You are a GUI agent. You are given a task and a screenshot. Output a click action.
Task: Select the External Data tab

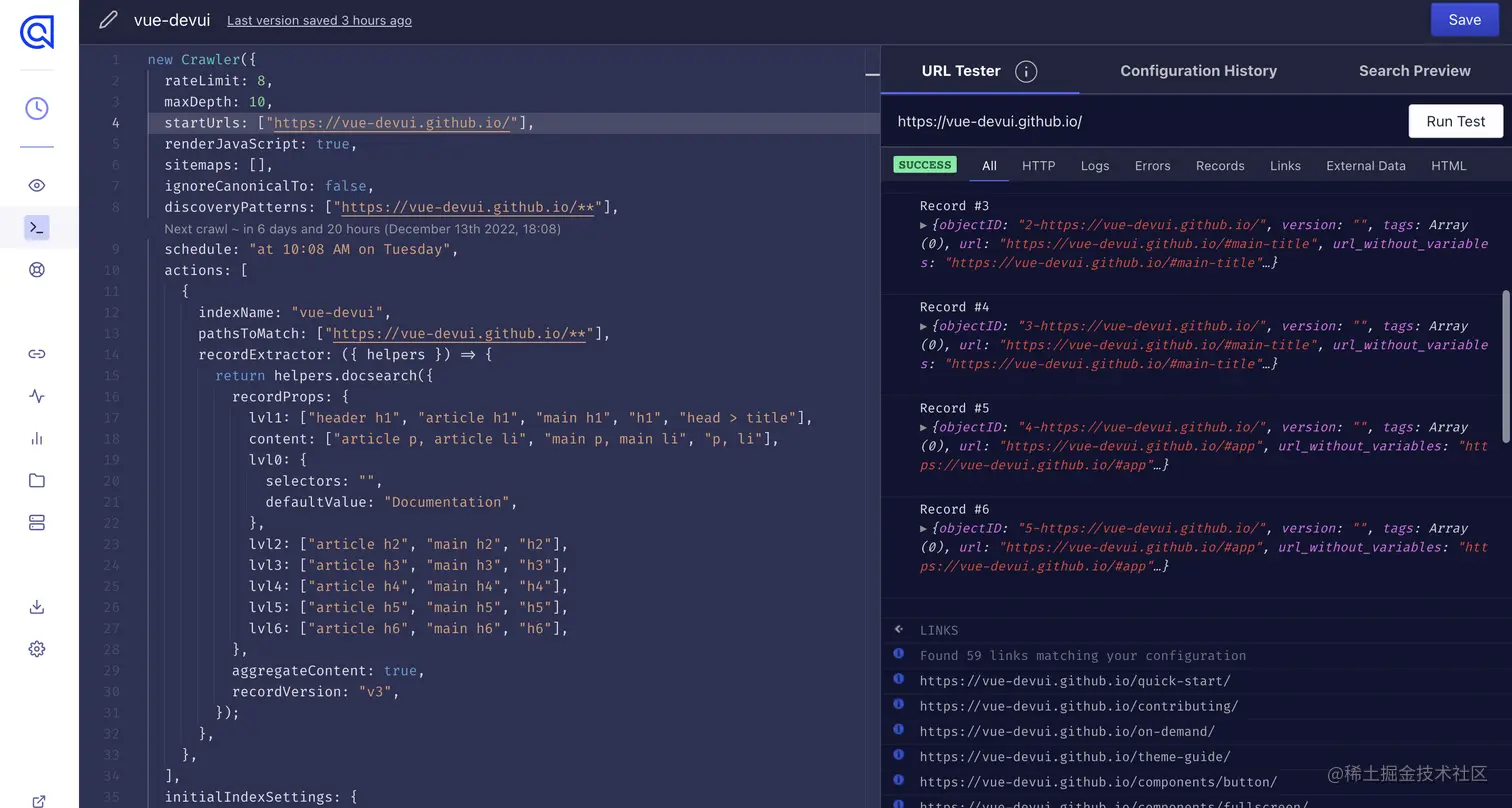(1365, 165)
